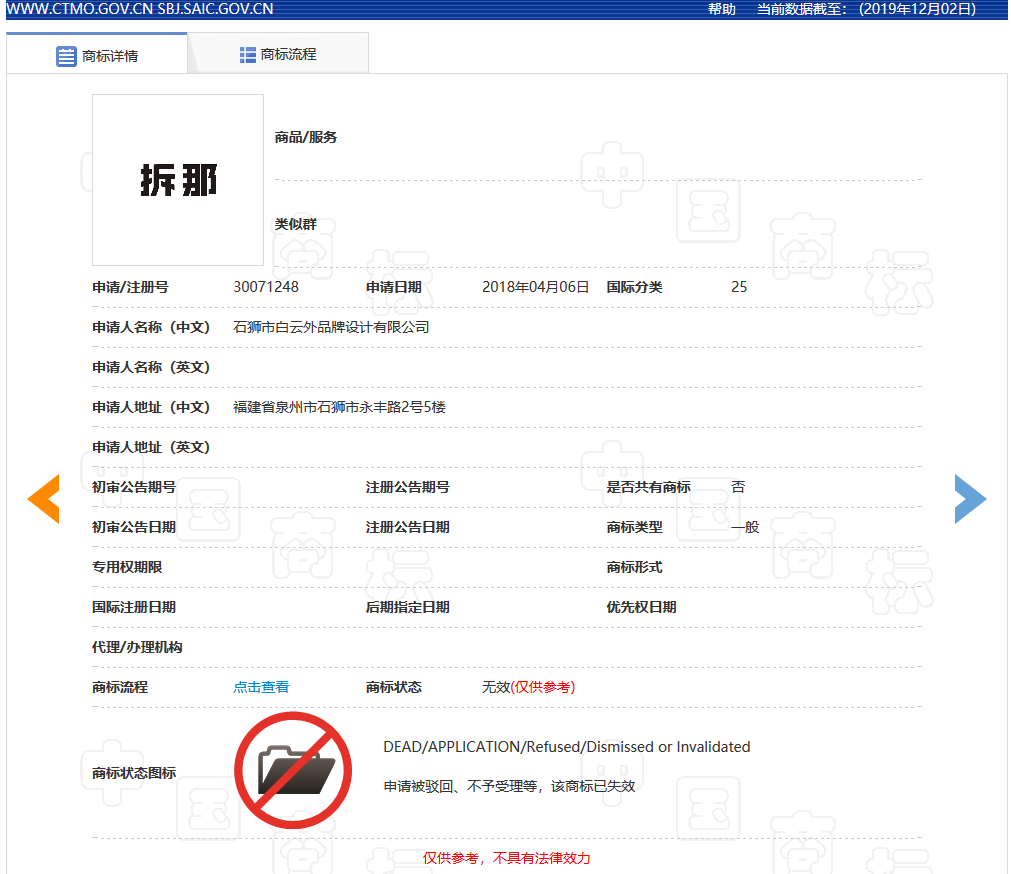Viewport: 1011px width, 874px height.
Task: Switch to the 商标流程 tab
Action: pyautogui.click(x=277, y=52)
